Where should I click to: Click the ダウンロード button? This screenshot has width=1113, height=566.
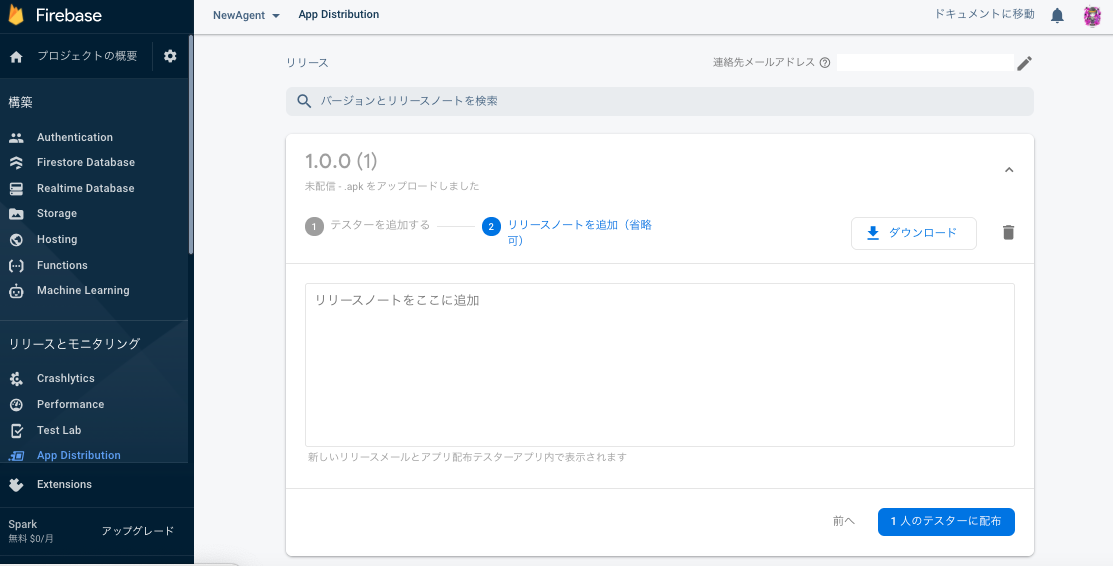(x=914, y=233)
